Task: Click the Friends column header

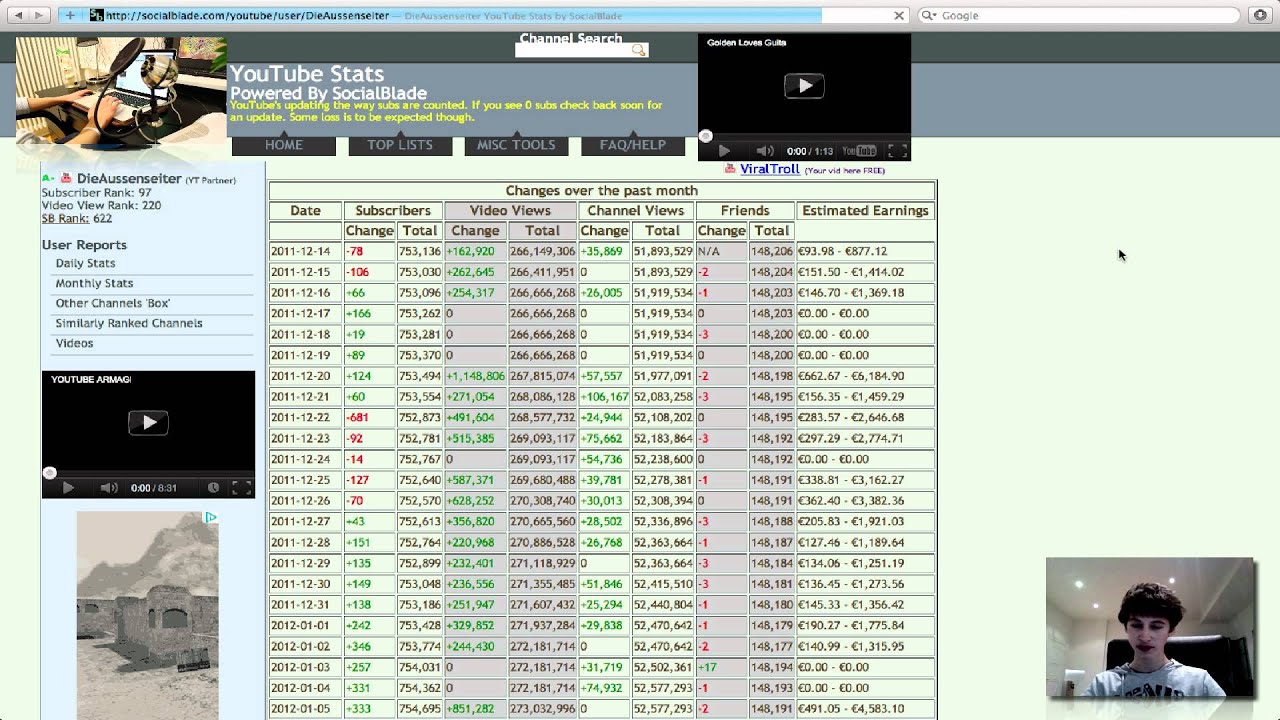Action: pos(745,210)
